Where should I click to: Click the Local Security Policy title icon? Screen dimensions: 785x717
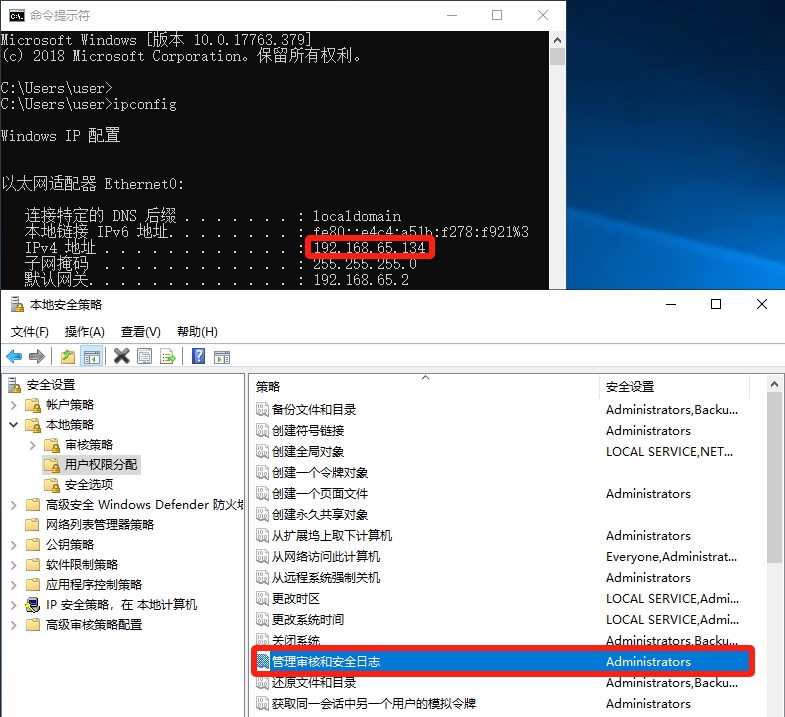pyautogui.click(x=18, y=304)
